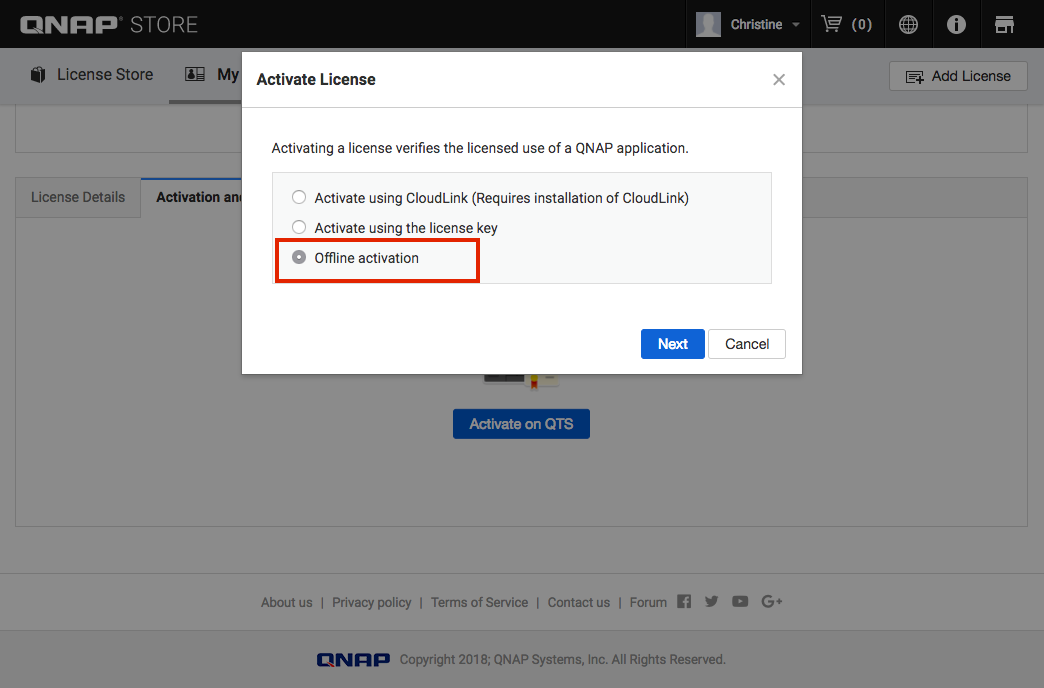Visit the Forum footer link
The height and width of the screenshot is (688, 1044).
[x=648, y=602]
